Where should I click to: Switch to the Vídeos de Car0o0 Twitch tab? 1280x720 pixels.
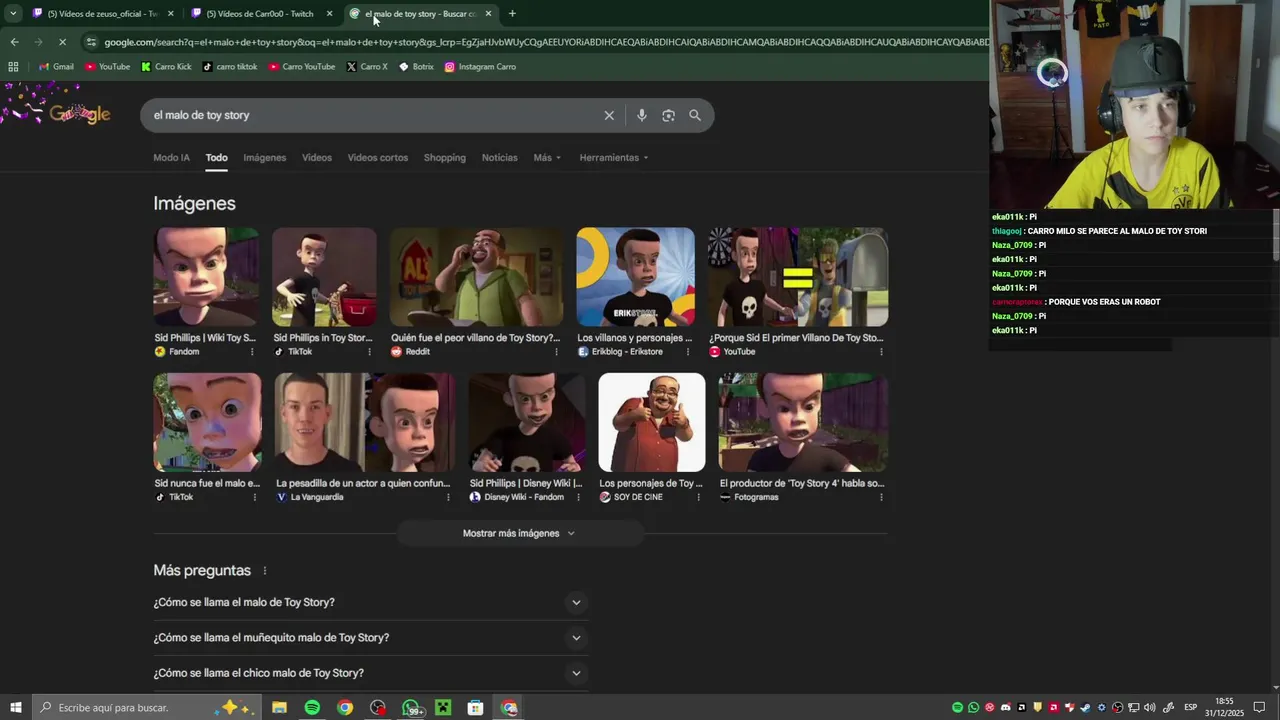click(264, 14)
